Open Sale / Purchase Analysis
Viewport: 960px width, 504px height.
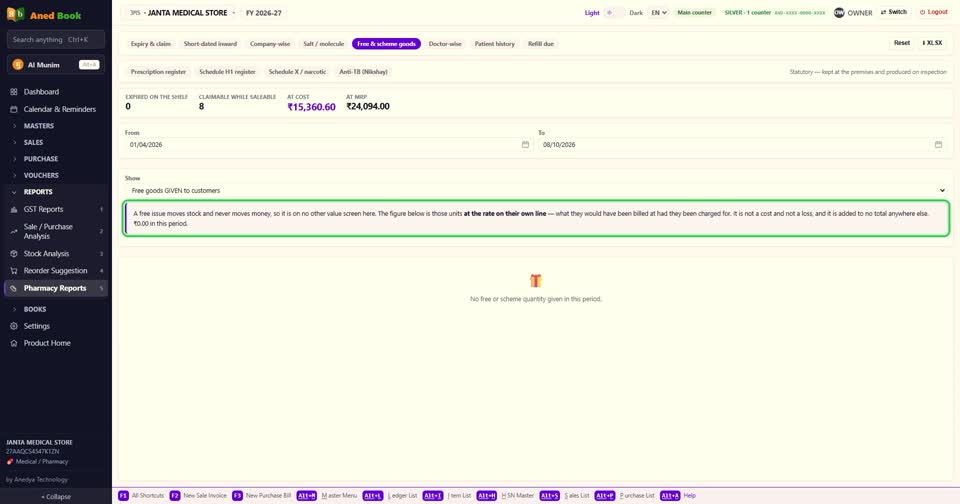[56, 231]
